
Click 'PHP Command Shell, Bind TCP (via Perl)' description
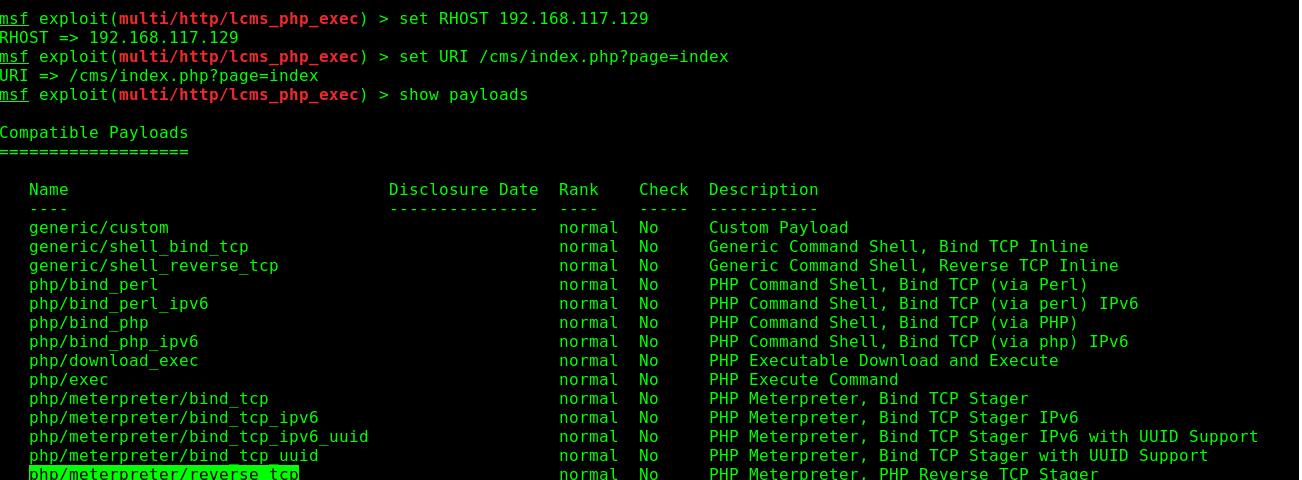[x=899, y=285]
